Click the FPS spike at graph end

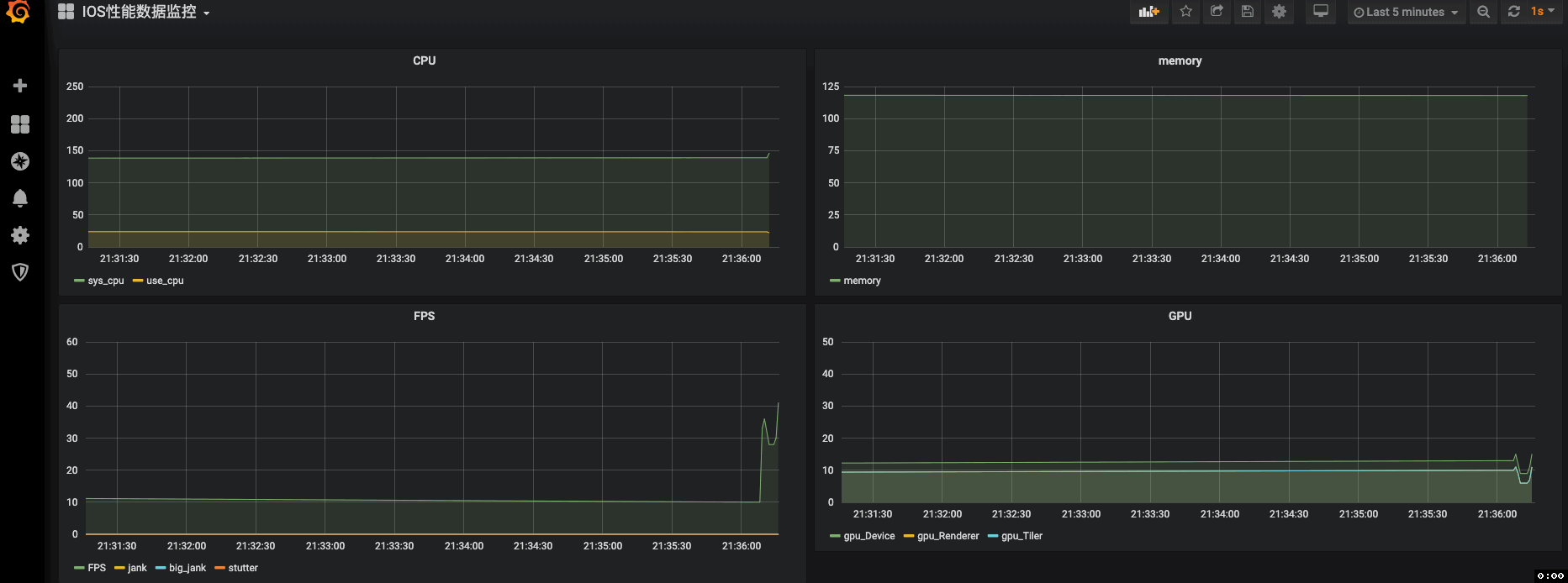click(x=778, y=405)
